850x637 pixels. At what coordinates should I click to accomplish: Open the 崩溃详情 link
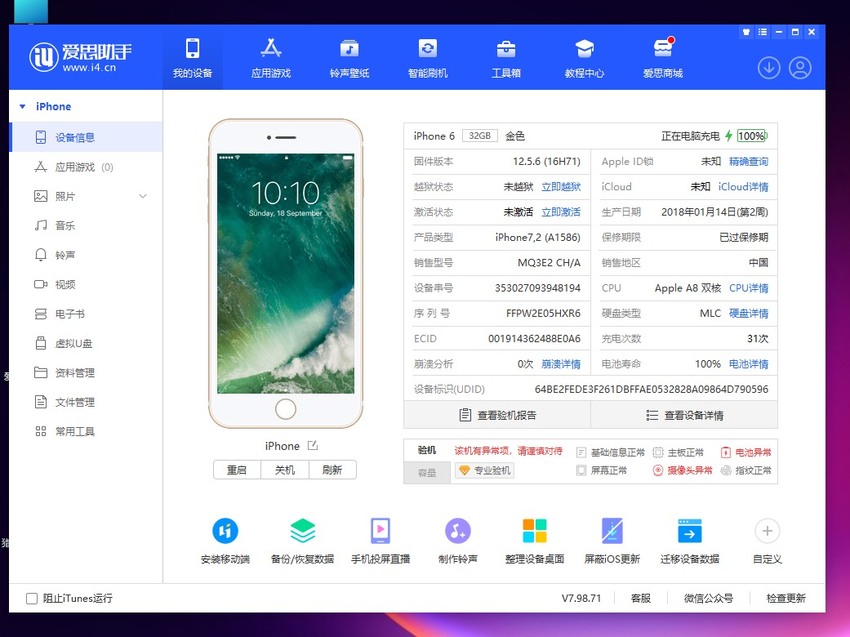pyautogui.click(x=561, y=364)
